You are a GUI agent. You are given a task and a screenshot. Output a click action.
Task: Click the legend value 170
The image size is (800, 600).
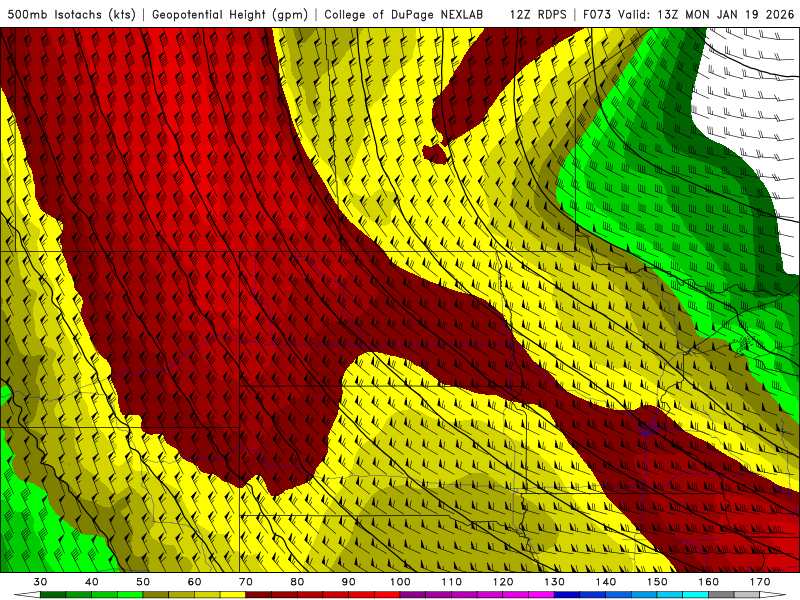coord(760,582)
